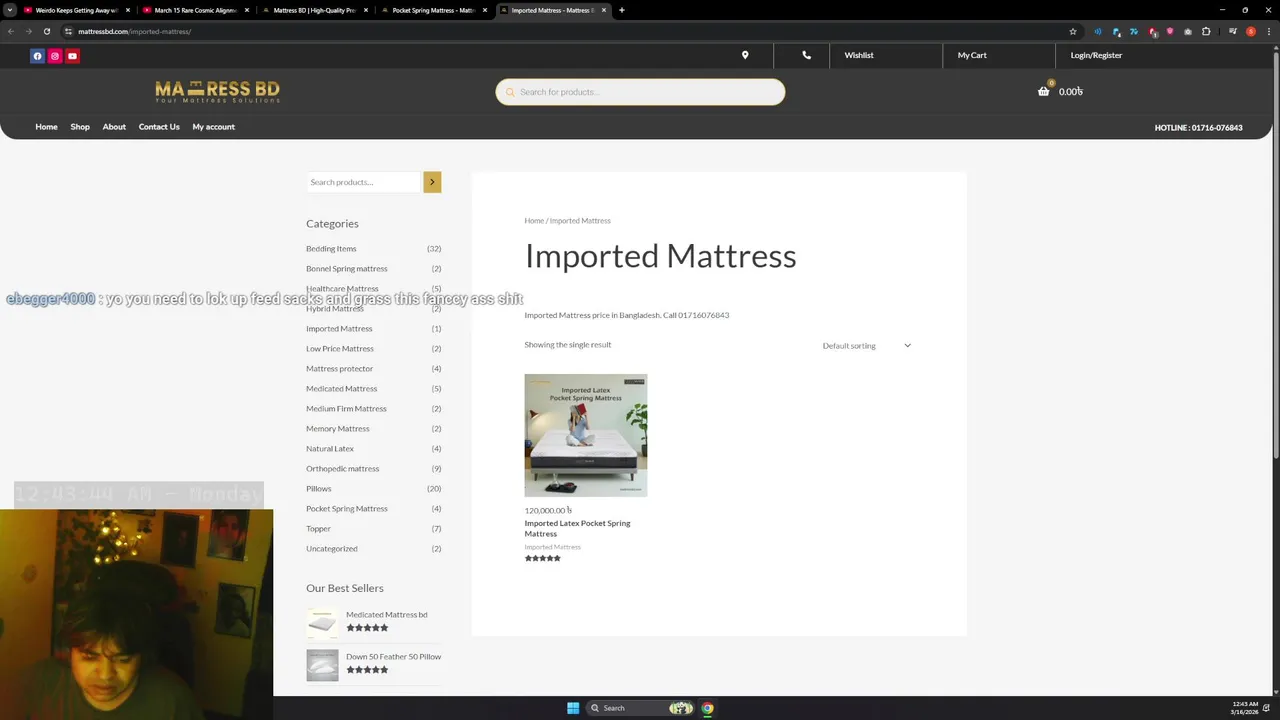The image size is (1280, 720).
Task: Click the browser address bar URL
Action: (134, 31)
